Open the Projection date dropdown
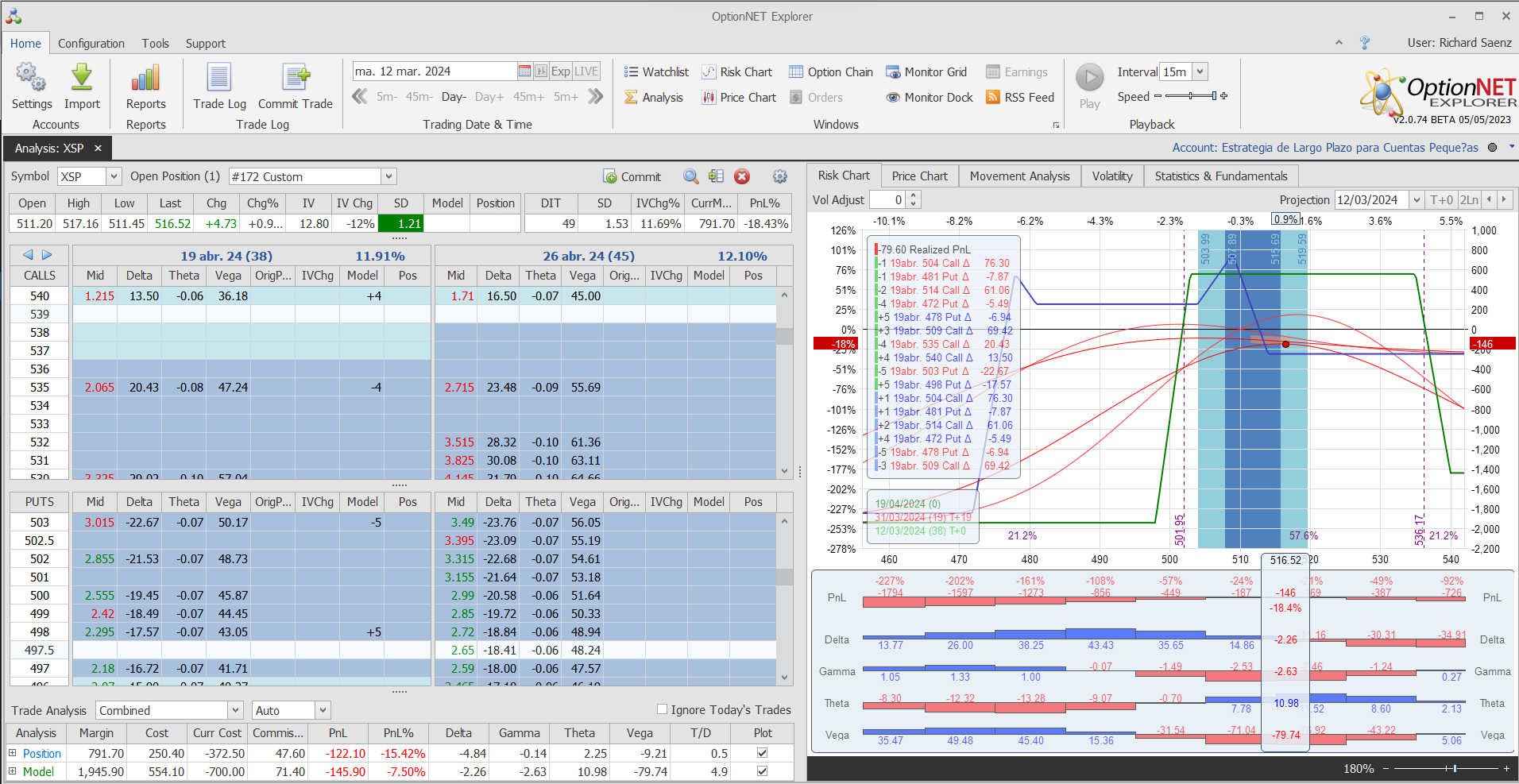Screen dimensions: 1519x784 [1417, 200]
